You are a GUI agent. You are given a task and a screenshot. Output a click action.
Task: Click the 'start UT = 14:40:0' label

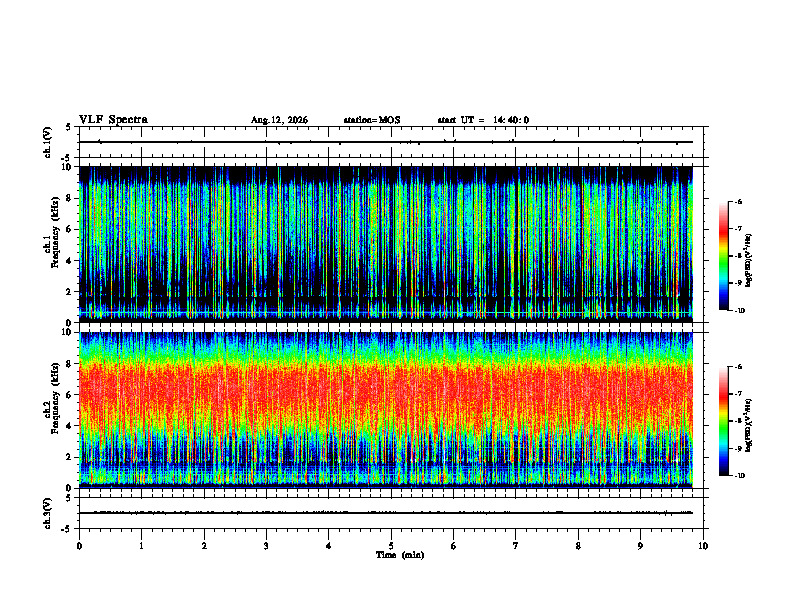483,120
